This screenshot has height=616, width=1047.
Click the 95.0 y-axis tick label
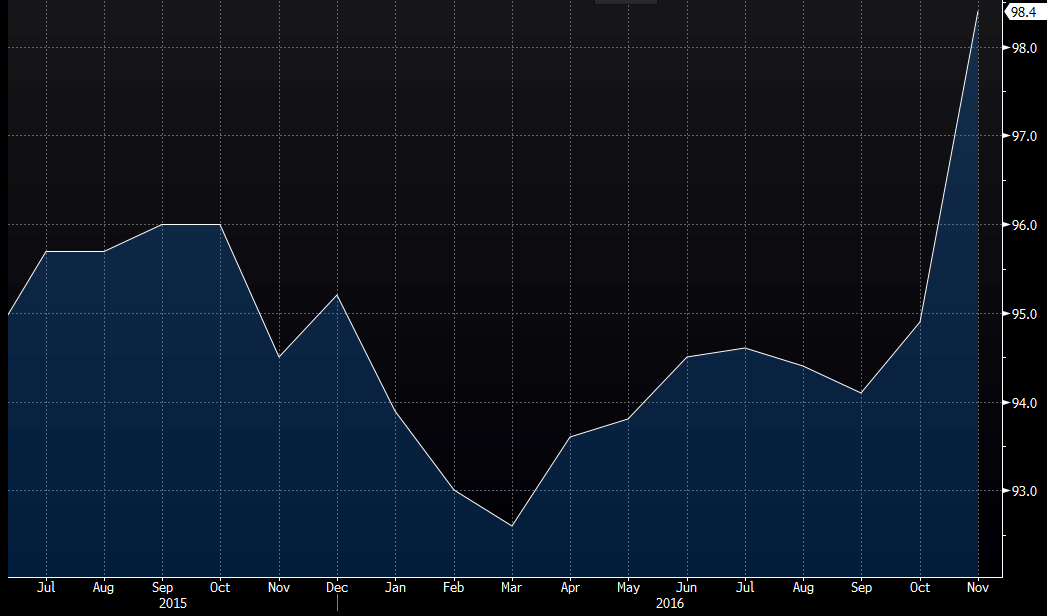pos(1021,314)
